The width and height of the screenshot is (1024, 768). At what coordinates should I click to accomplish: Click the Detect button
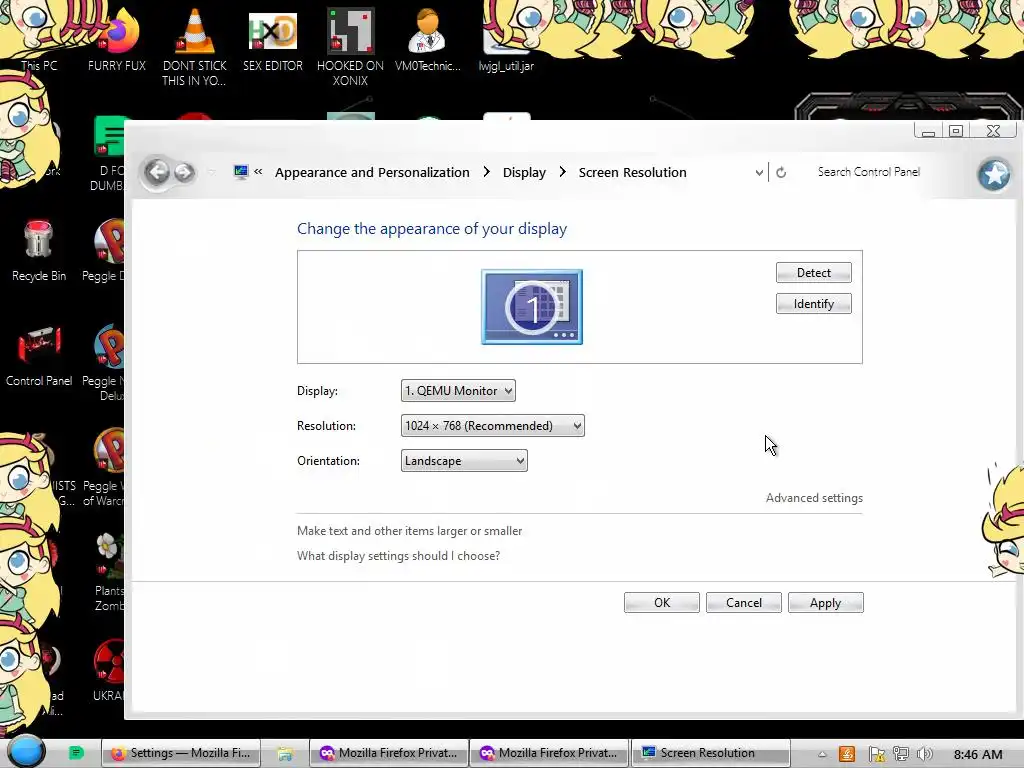(x=813, y=273)
